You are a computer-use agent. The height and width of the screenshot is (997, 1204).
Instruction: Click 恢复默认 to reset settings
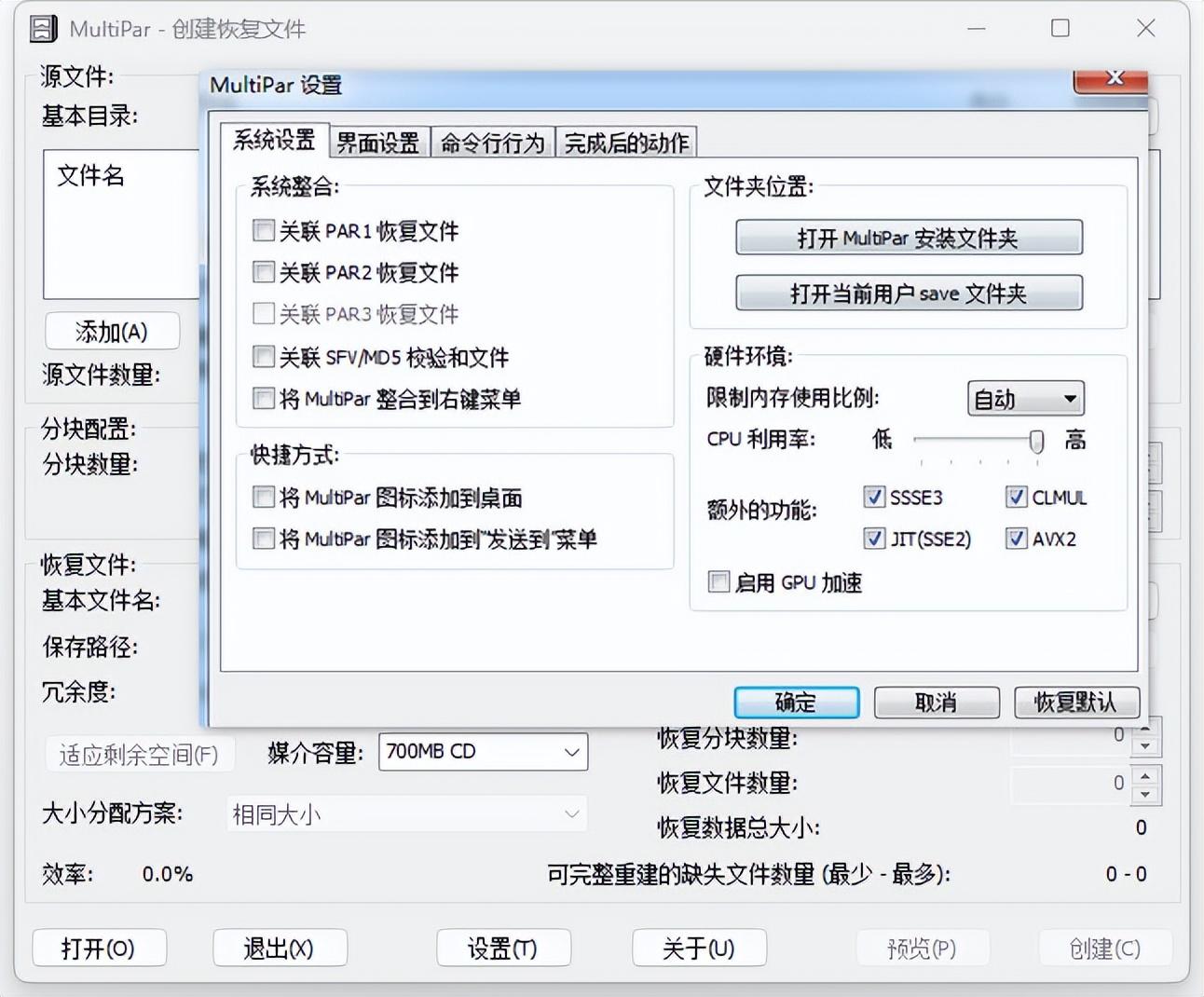1075,703
